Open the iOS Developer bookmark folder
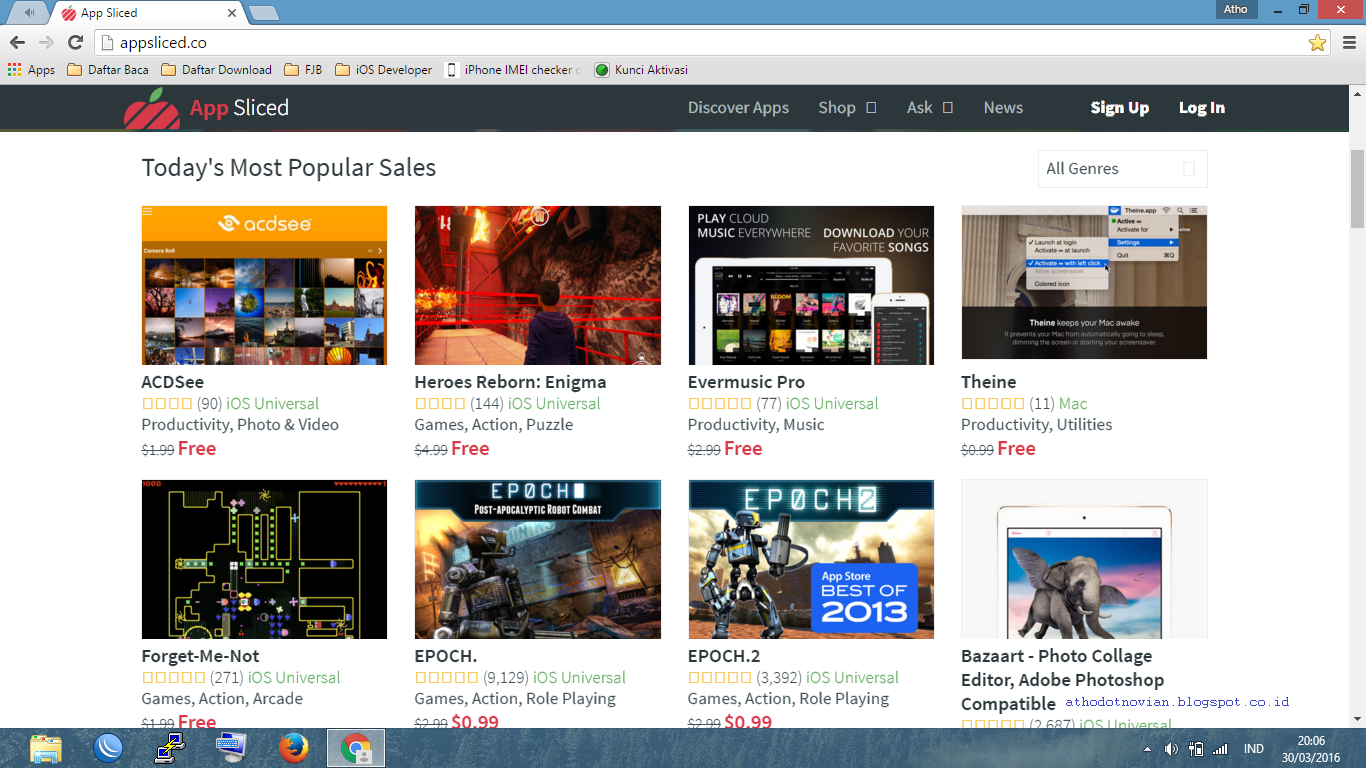1366x768 pixels. (383, 70)
